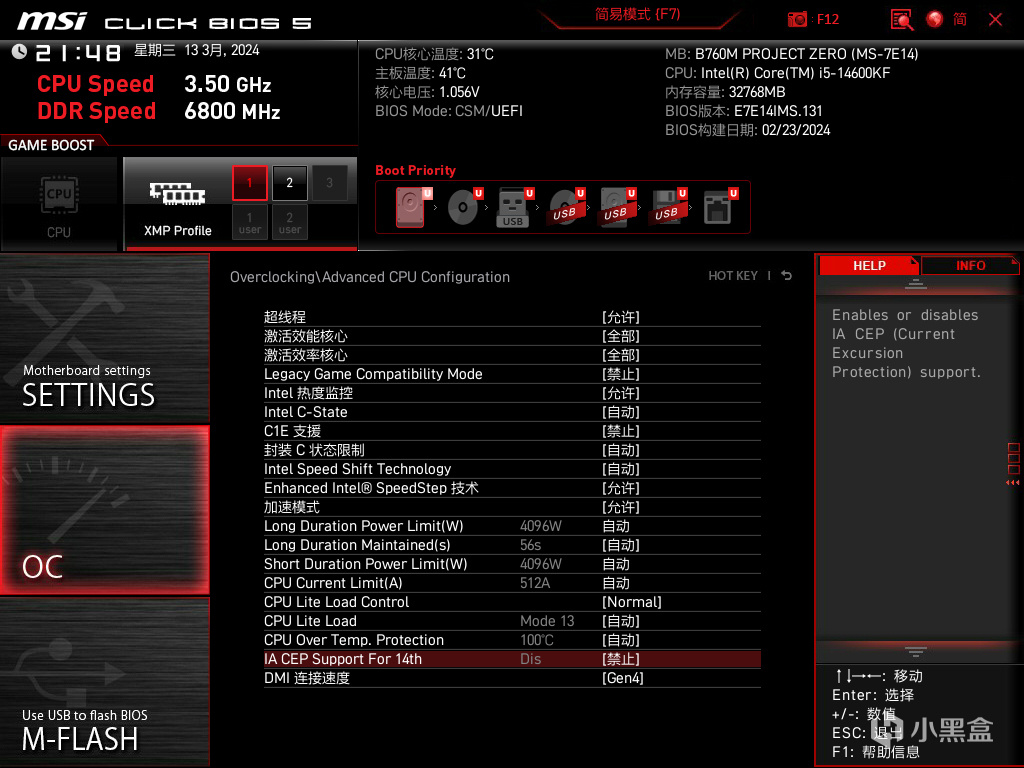This screenshot has height=768, width=1024.
Task: Select XMP user profile 2
Action: (289, 222)
